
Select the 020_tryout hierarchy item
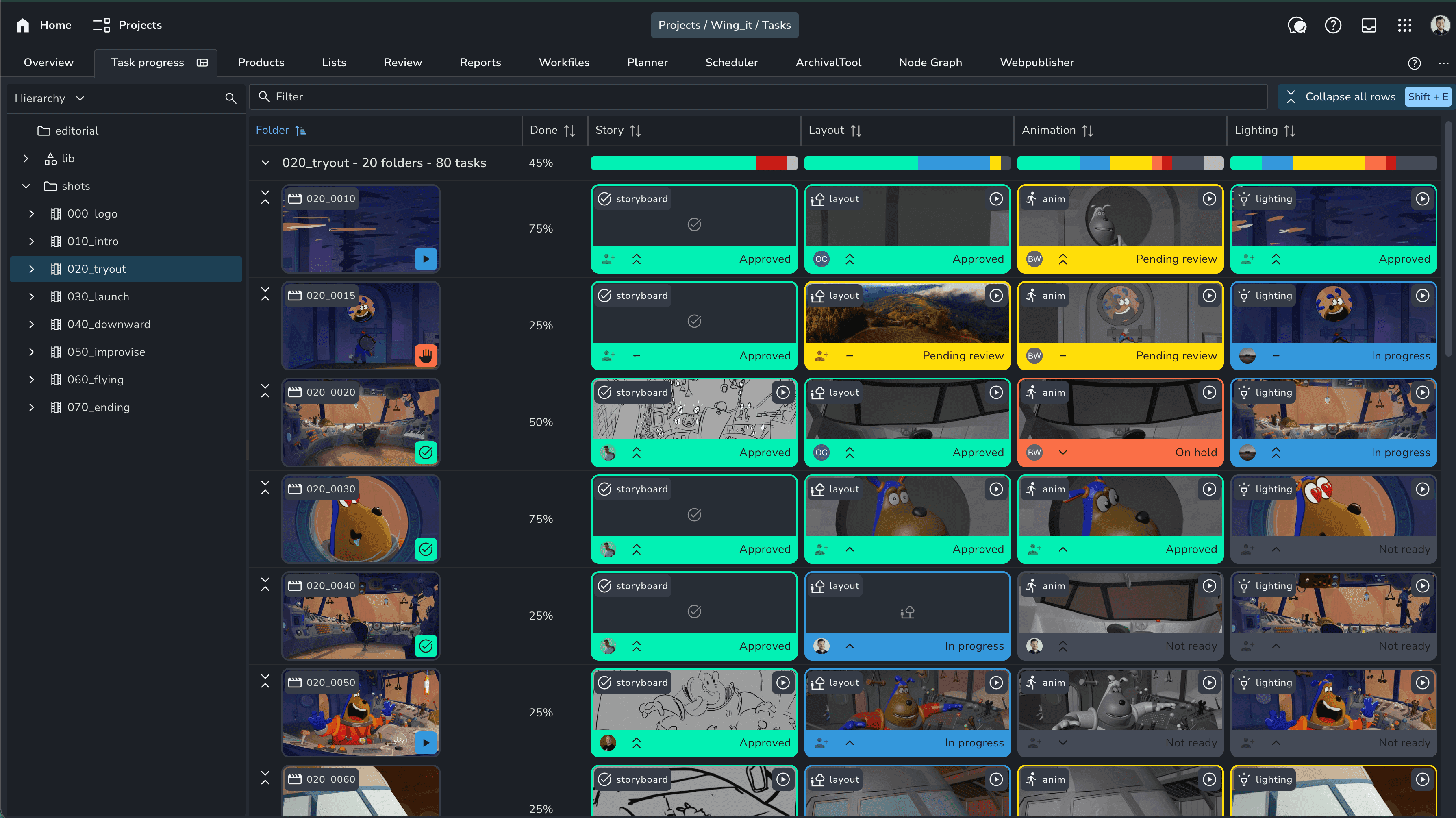126,269
